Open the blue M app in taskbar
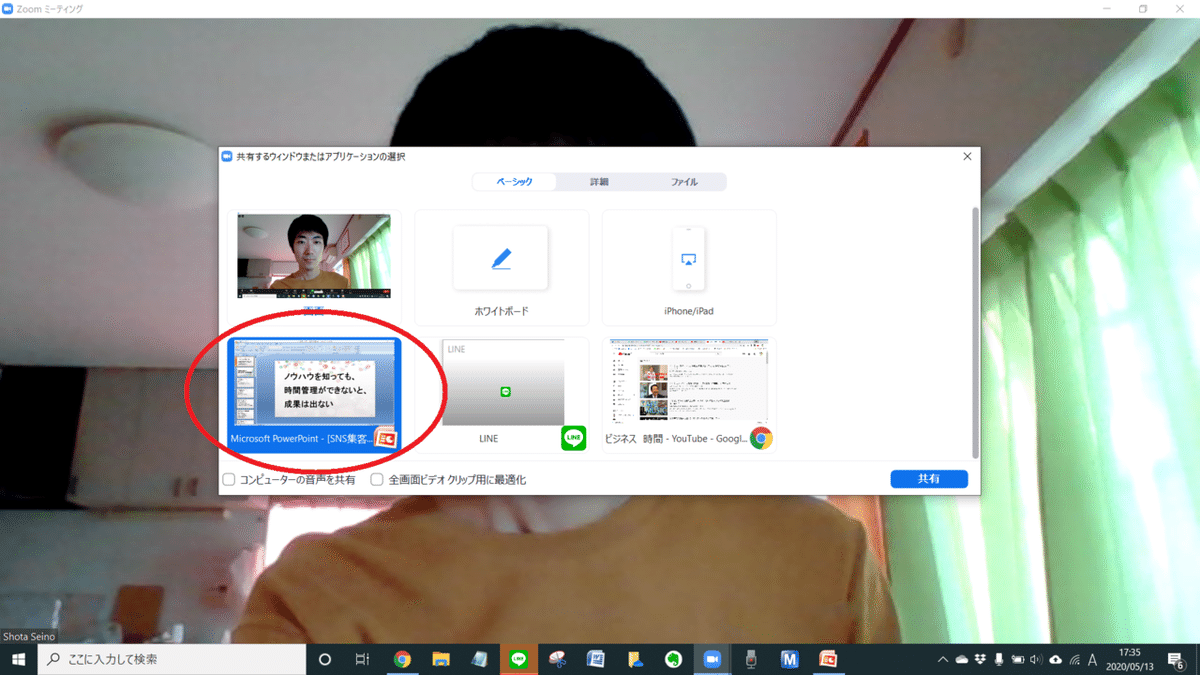The image size is (1200, 675). [x=790, y=659]
